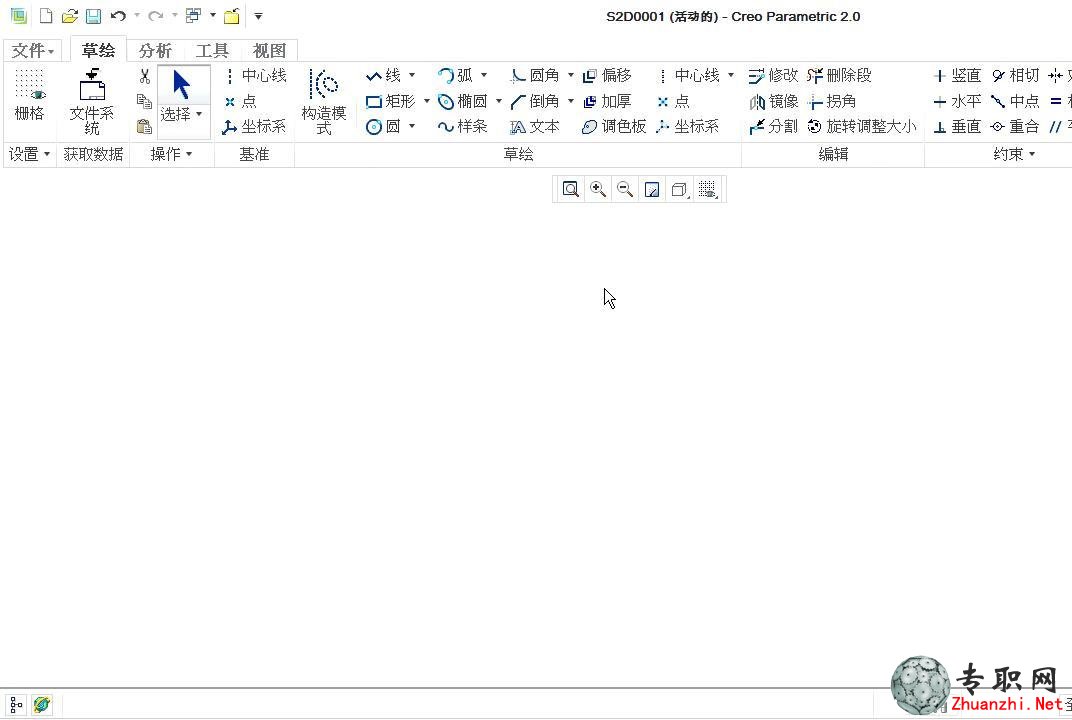Expand the 选择 dropdown arrow

click(x=199, y=114)
